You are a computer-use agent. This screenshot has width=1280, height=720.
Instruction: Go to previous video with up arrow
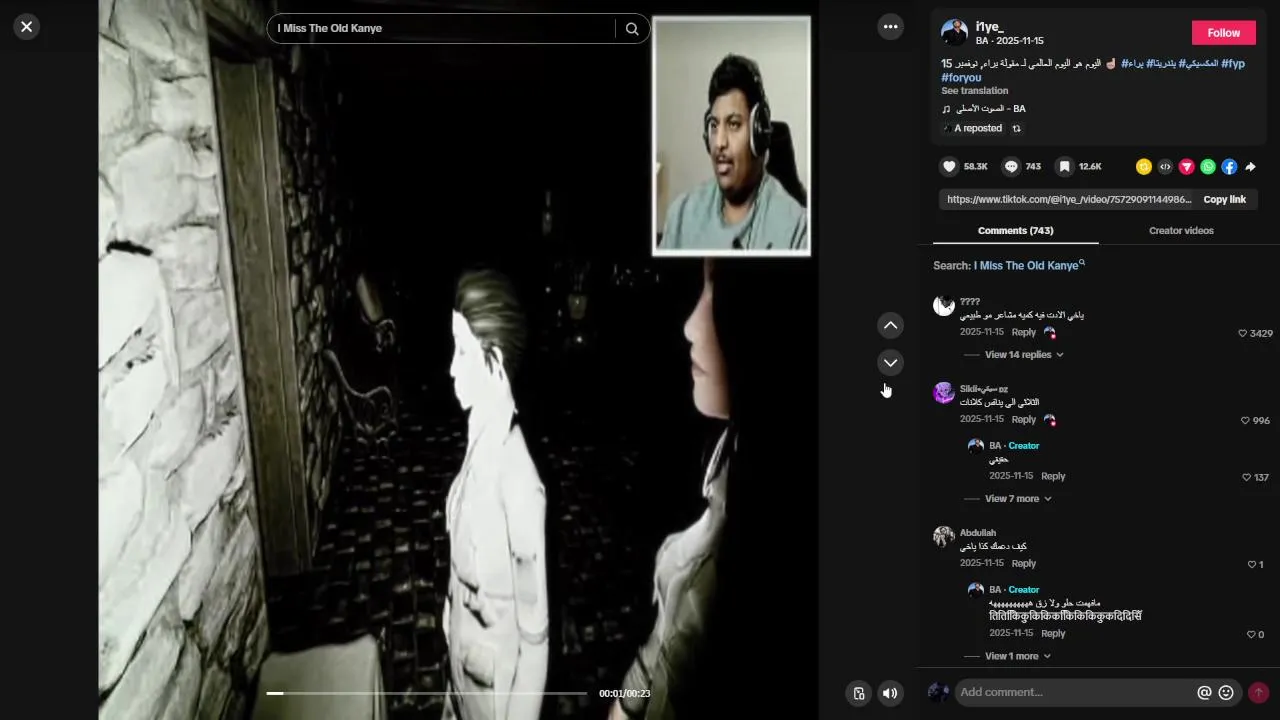(x=890, y=326)
